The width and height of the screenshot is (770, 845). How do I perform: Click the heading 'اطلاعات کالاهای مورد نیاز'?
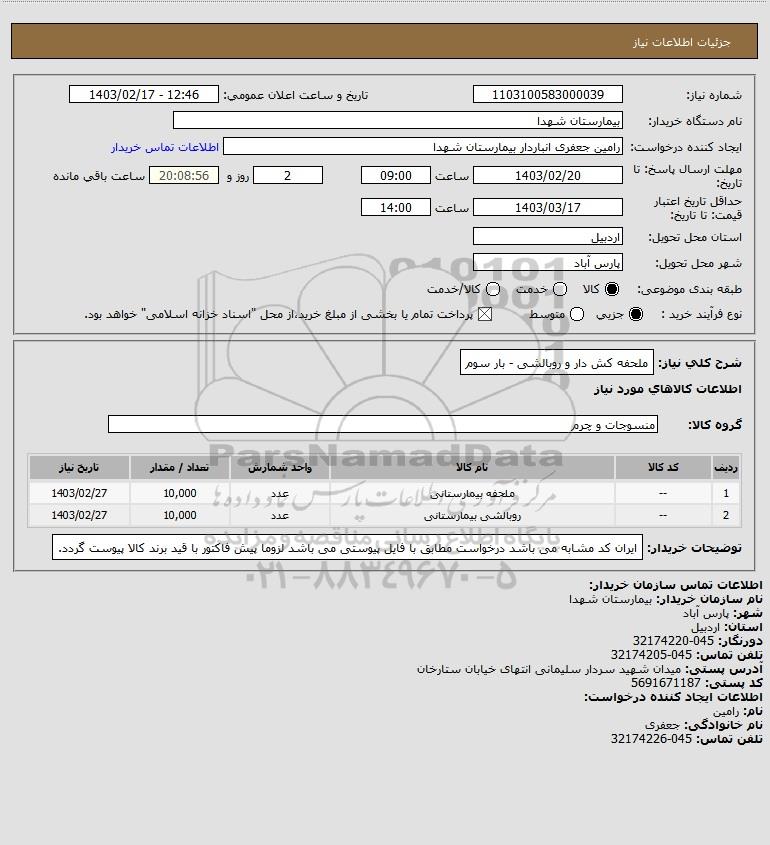[x=668, y=389]
